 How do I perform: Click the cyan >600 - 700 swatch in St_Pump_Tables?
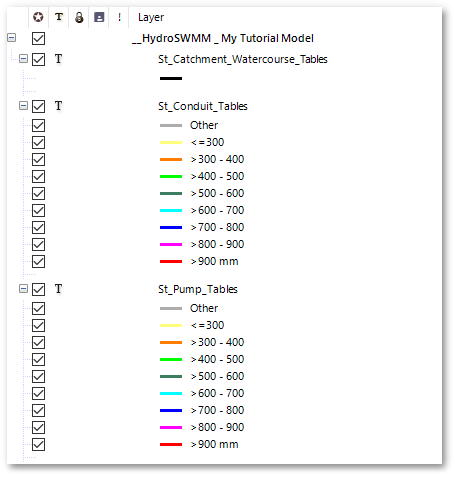(171, 394)
